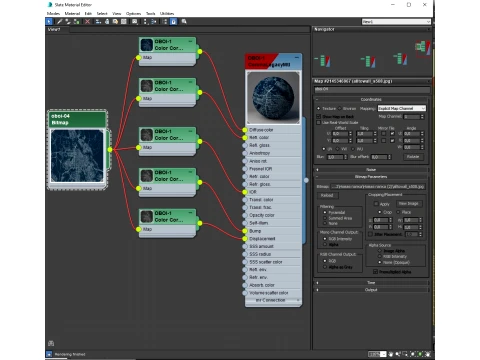This screenshot has height=360, width=480.
Task: Activate the Select tool arrow icon
Action: coord(49,22)
